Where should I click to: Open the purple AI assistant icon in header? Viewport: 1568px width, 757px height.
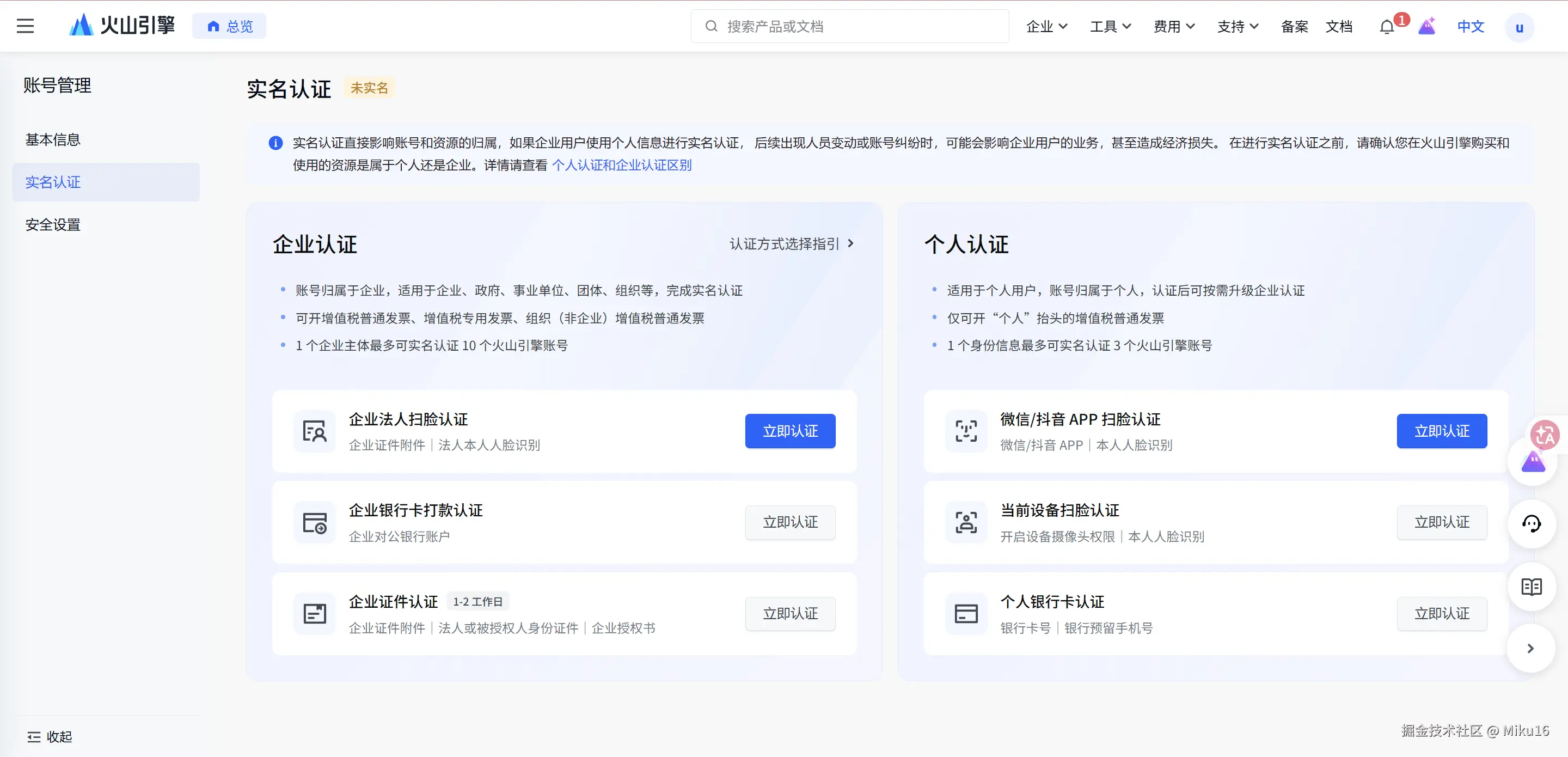tap(1427, 27)
